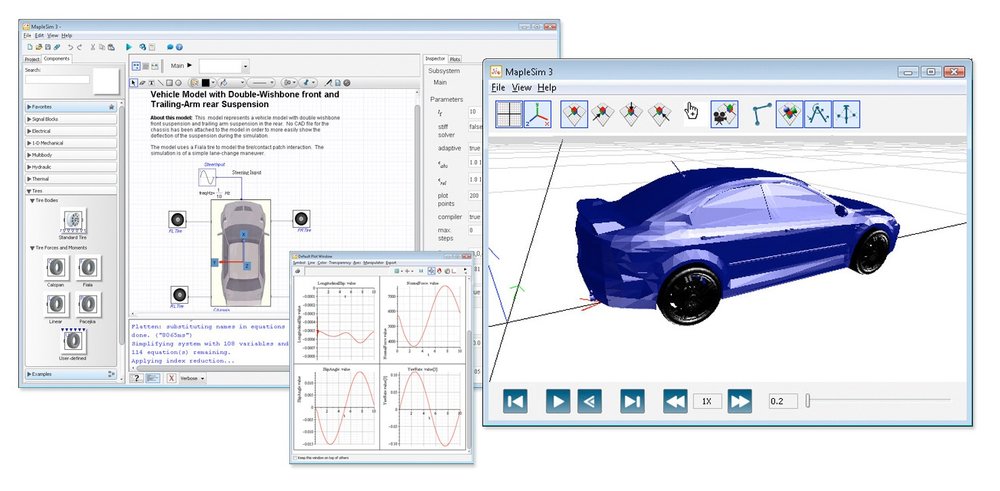Expand the Signal Blocks palette
This screenshot has width=1000, height=491.
(70, 119)
